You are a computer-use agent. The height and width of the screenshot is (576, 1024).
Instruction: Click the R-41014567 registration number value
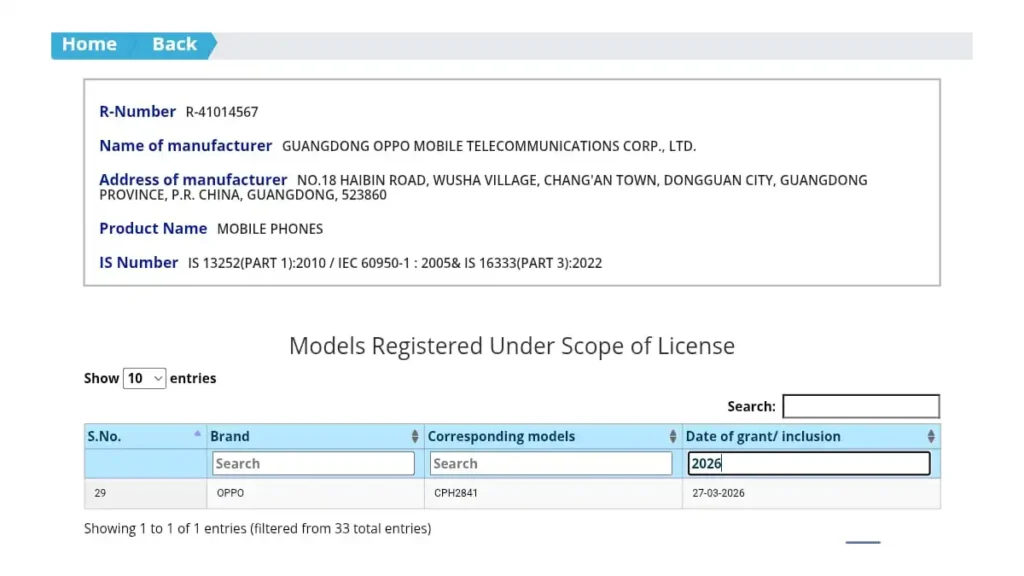(222, 112)
